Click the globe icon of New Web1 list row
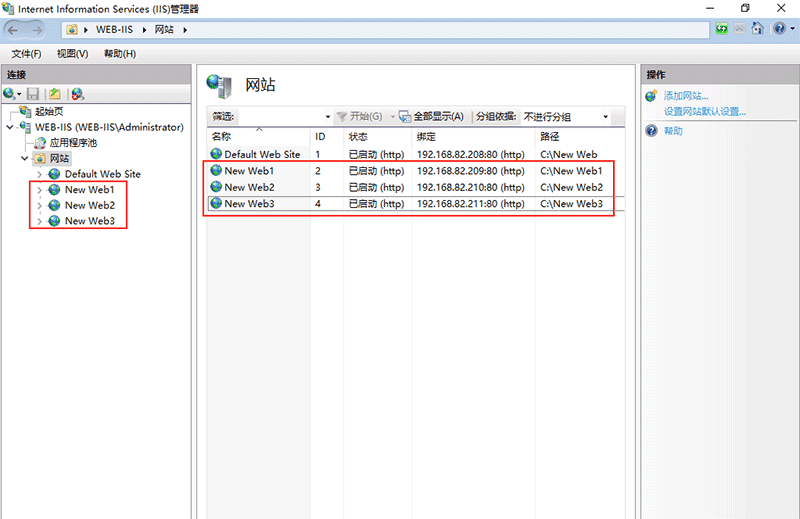The width and height of the screenshot is (800, 519). tap(216, 170)
